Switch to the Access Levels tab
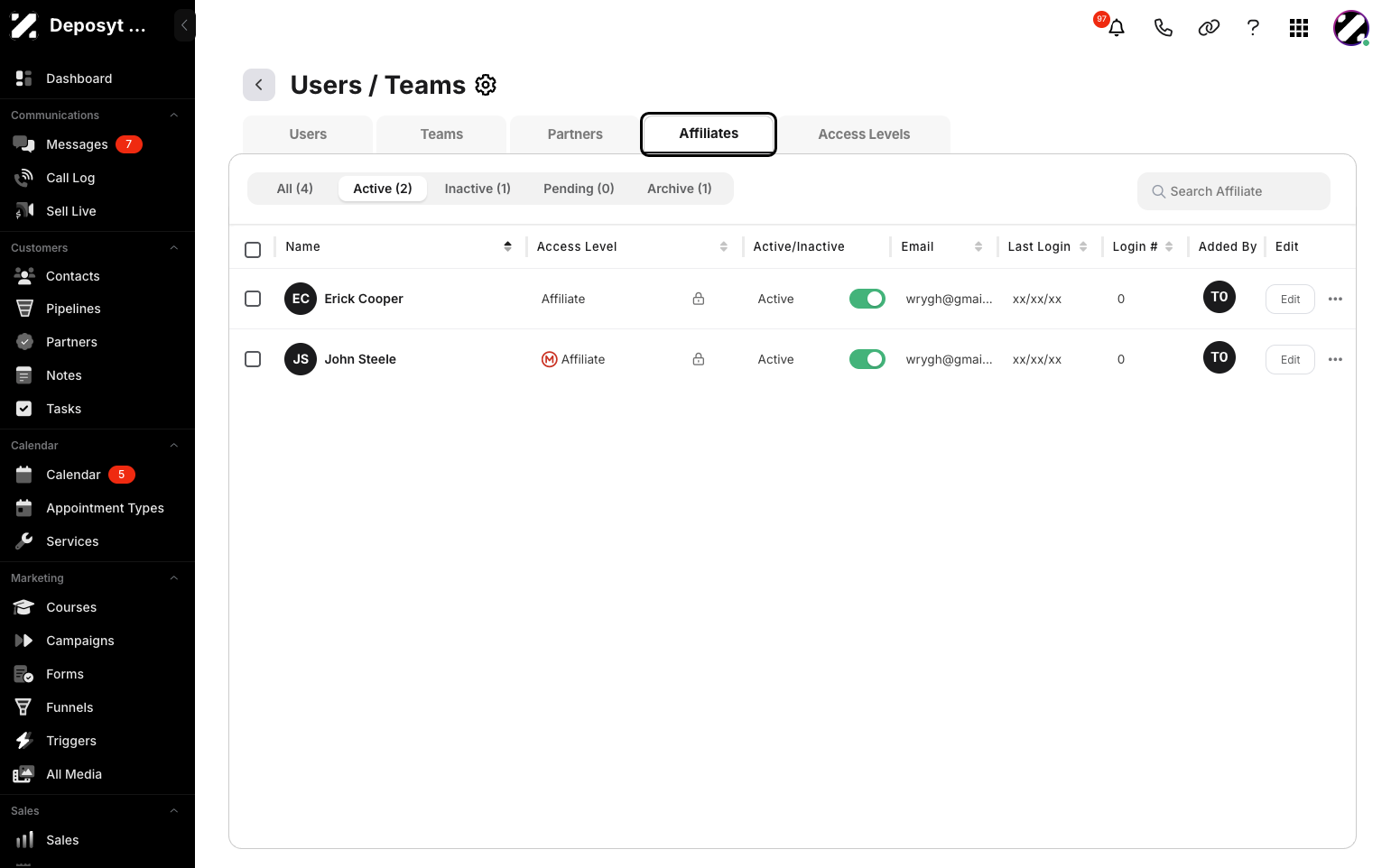 (864, 134)
